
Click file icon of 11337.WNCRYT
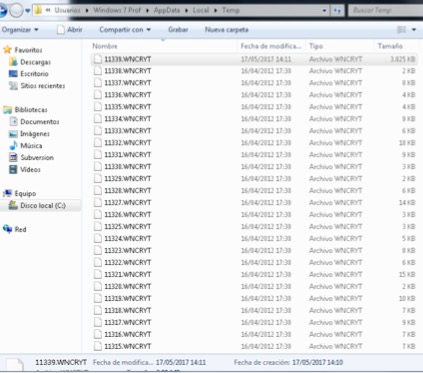point(98,83)
